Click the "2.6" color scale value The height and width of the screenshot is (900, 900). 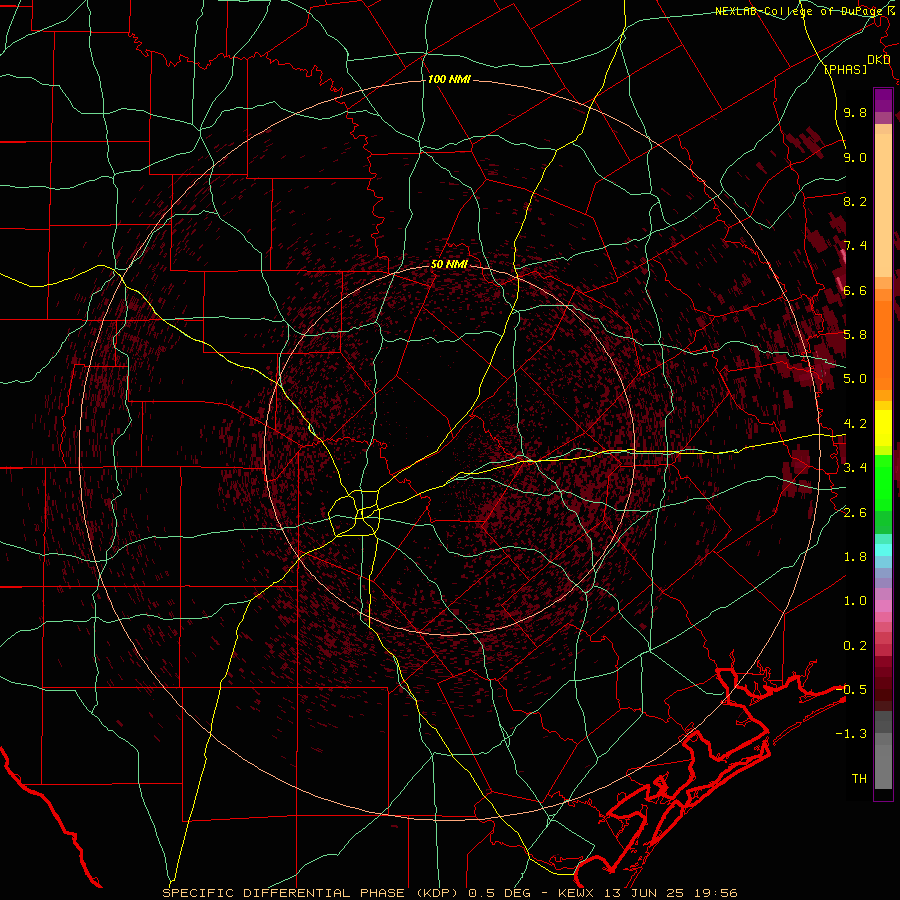point(855,513)
